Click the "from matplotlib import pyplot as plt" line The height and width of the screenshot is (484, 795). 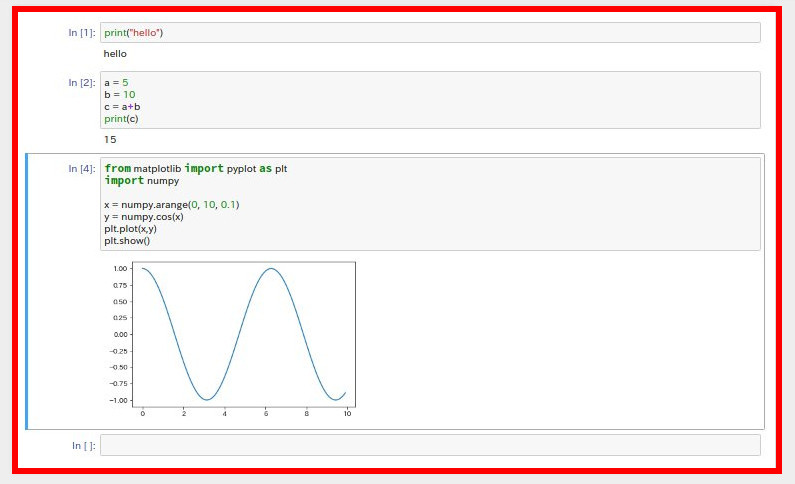(x=196, y=168)
